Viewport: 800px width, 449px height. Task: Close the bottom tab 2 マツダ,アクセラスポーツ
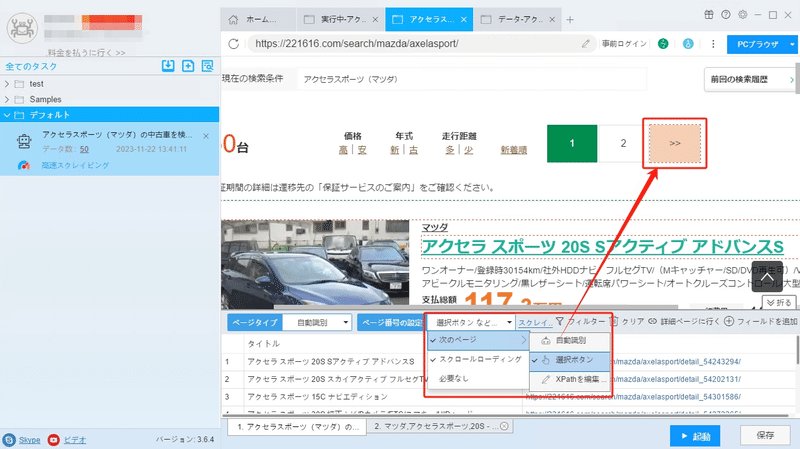[x=504, y=426]
